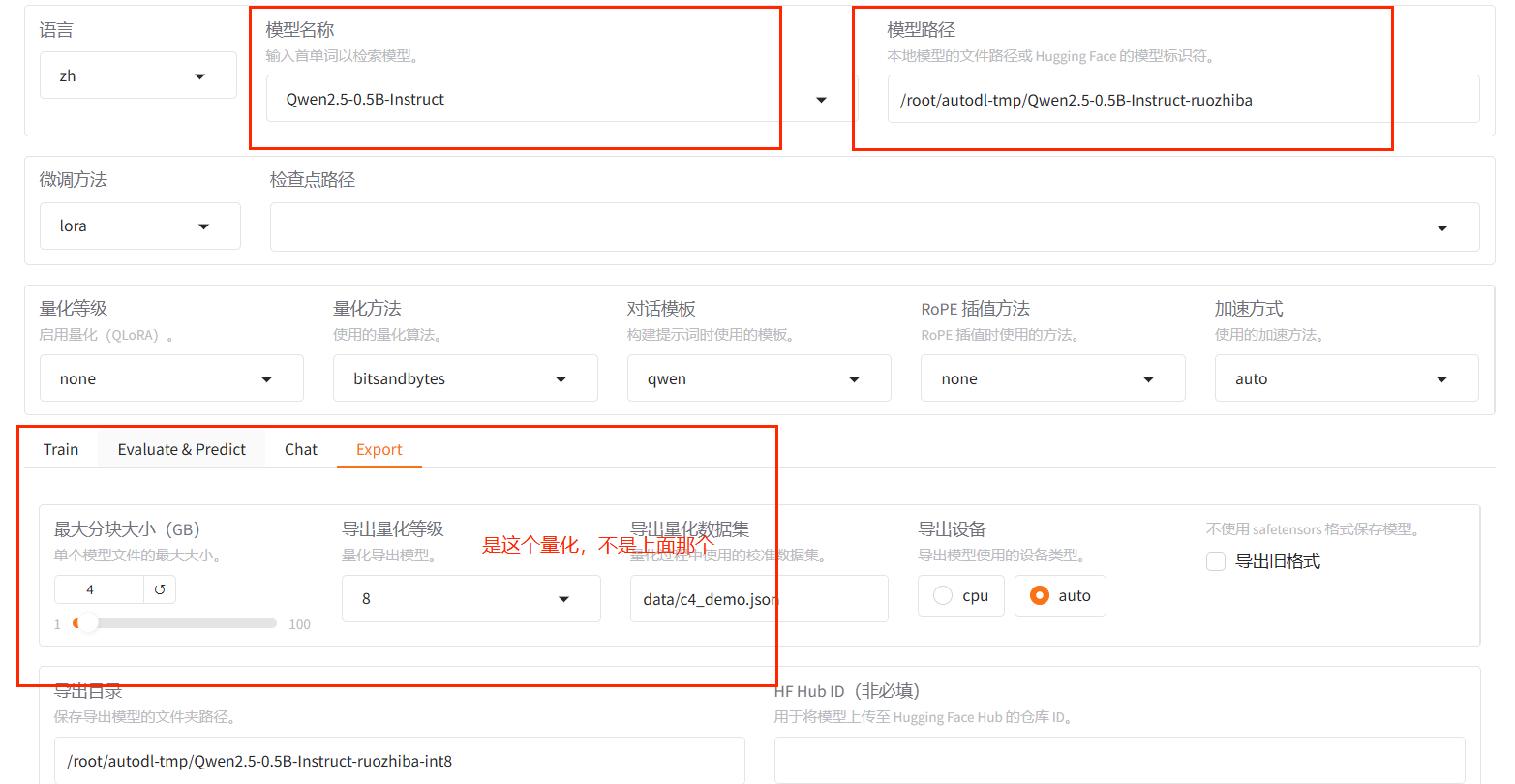
Task: Switch to the Train tab
Action: 61,449
